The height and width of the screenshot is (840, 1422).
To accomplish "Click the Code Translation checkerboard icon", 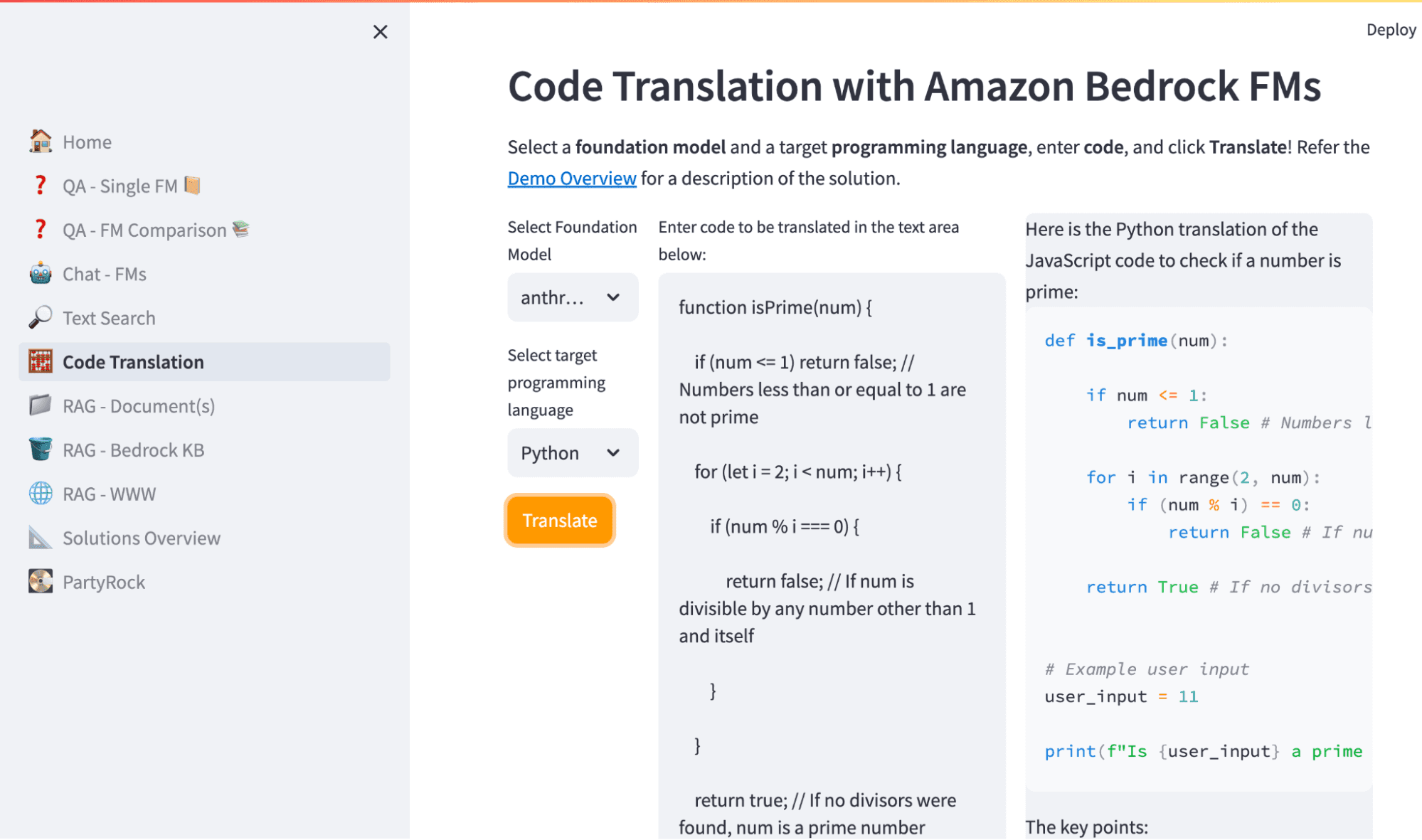I will tap(41, 361).
